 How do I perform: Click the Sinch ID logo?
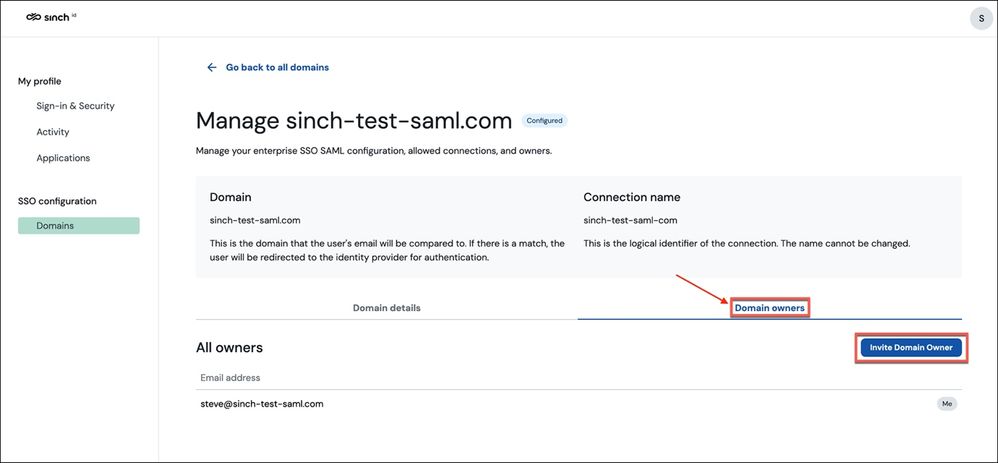point(52,17)
